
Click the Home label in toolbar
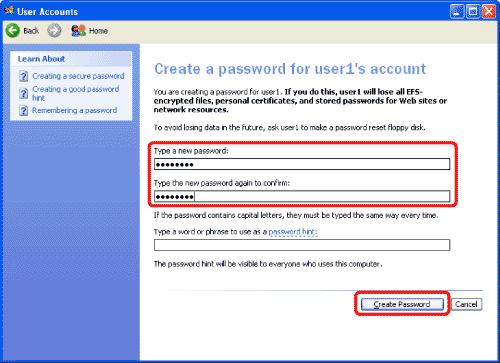(98, 31)
